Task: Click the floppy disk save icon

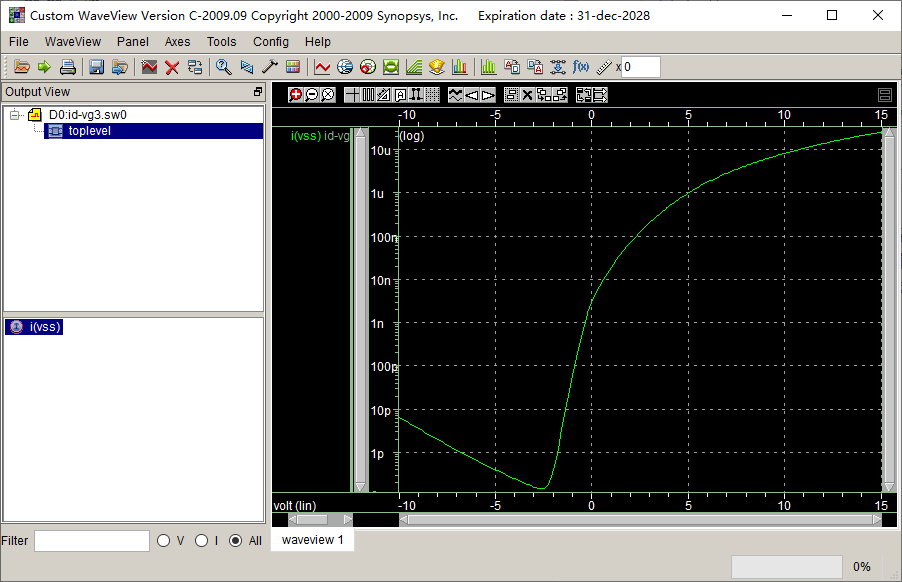Action: (96, 67)
